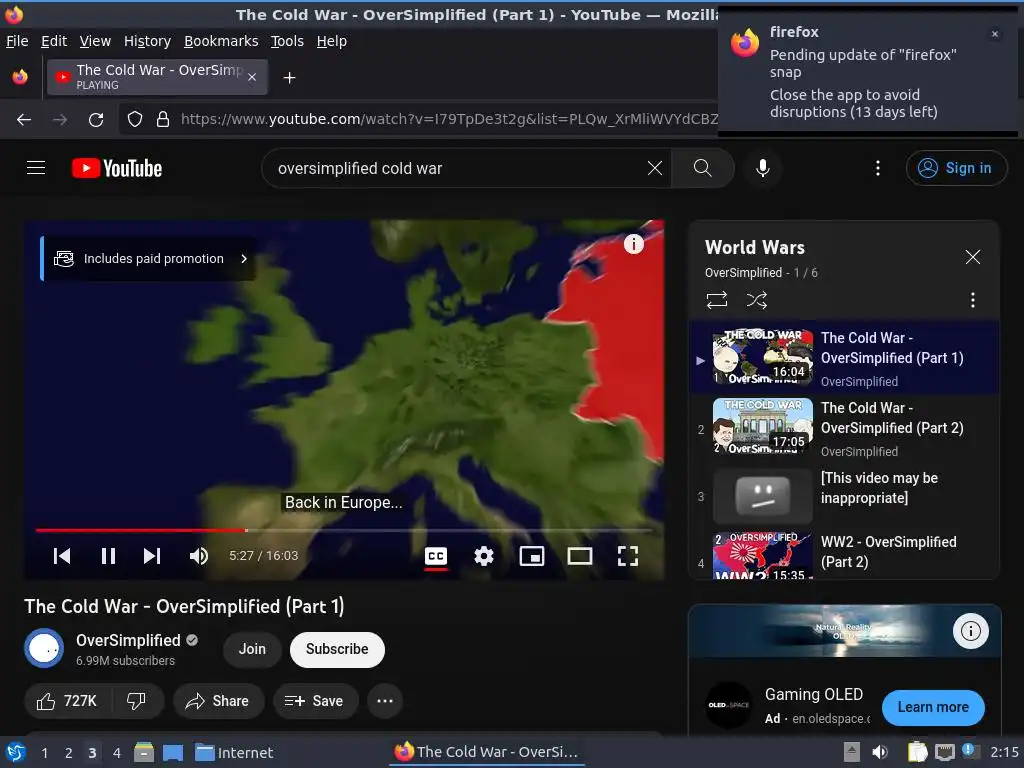The height and width of the screenshot is (768, 1024).
Task: Open video info card icon
Action: 633,244
